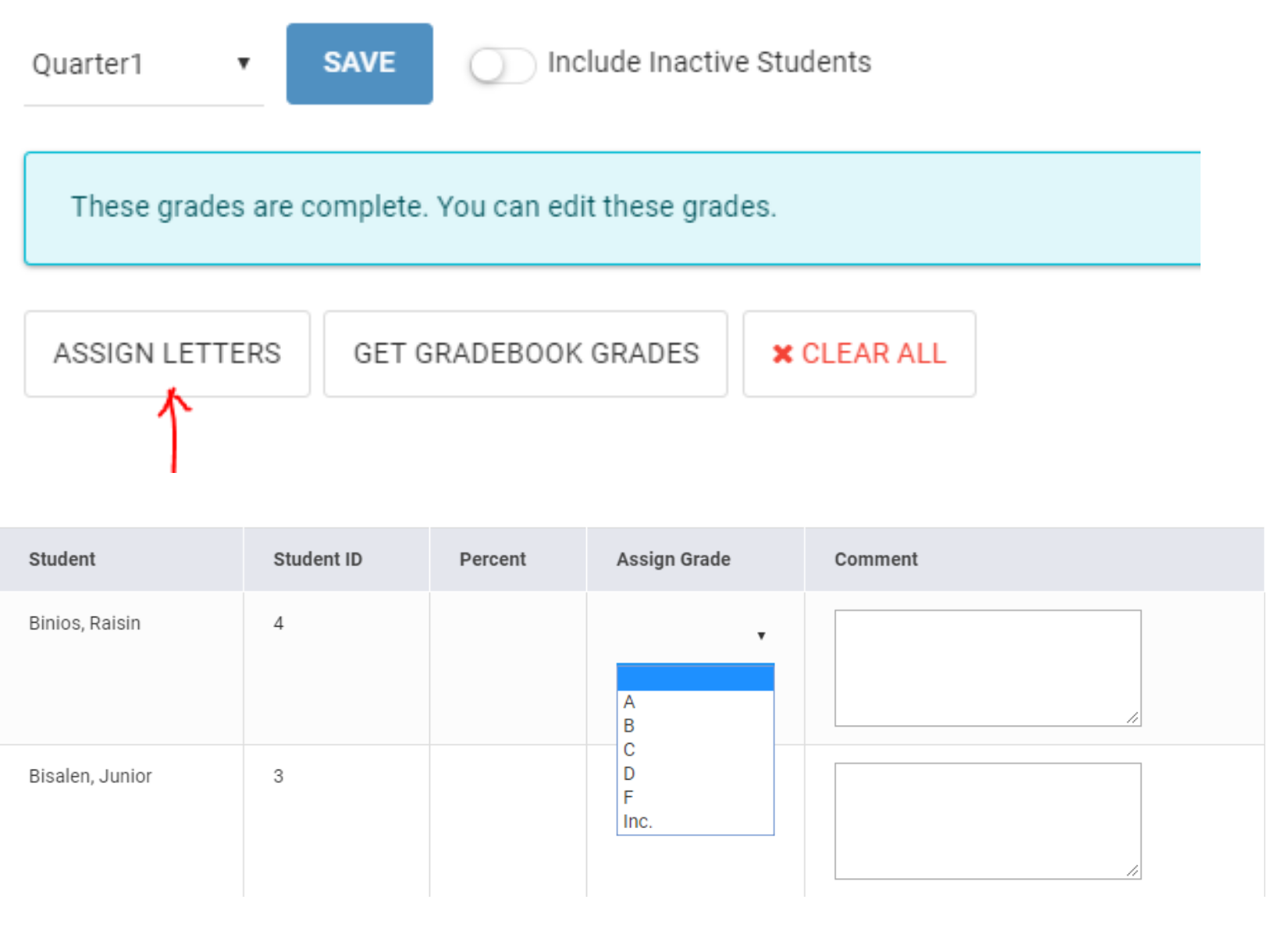1288x935 pixels.
Task: Click the Percent column header
Action: point(493,559)
